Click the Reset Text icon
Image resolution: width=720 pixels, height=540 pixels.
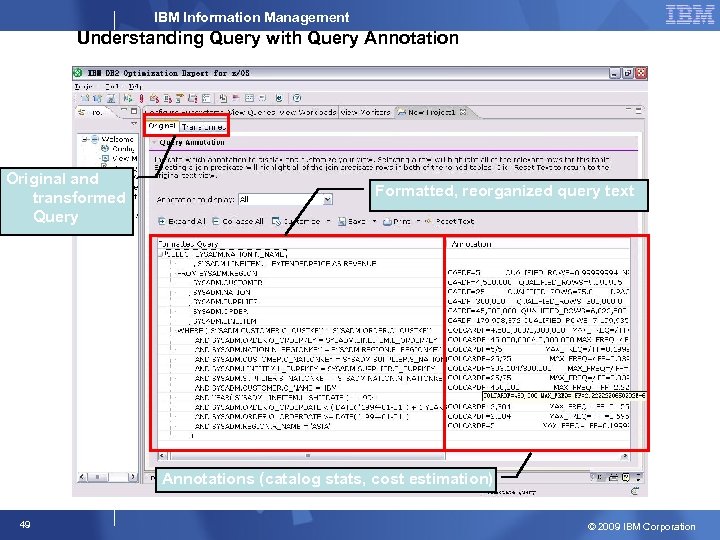428,221
